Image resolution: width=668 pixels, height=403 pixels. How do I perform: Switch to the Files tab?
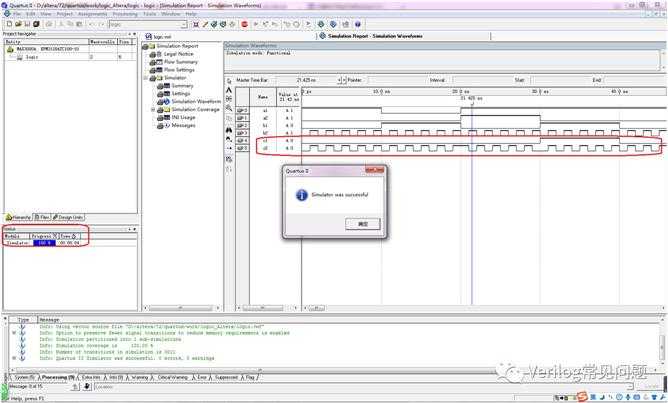click(42, 217)
